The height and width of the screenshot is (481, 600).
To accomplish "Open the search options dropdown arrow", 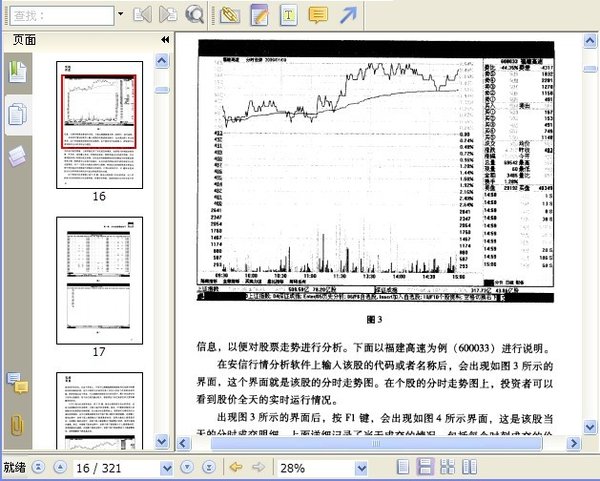I will (121, 14).
